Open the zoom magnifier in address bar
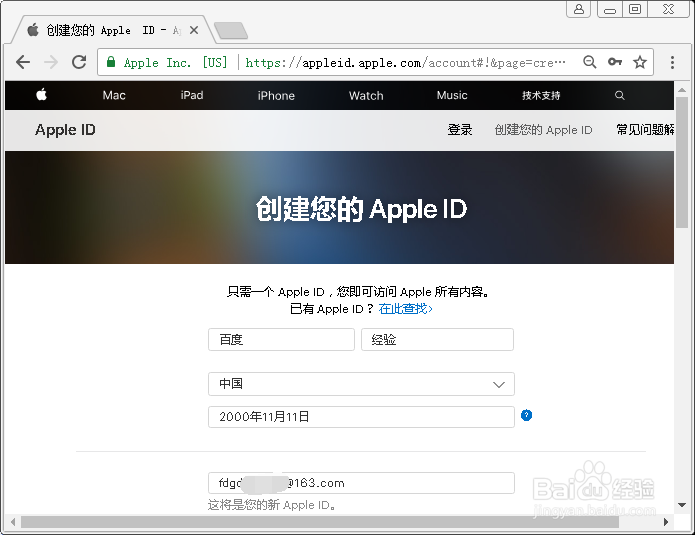 [x=590, y=62]
